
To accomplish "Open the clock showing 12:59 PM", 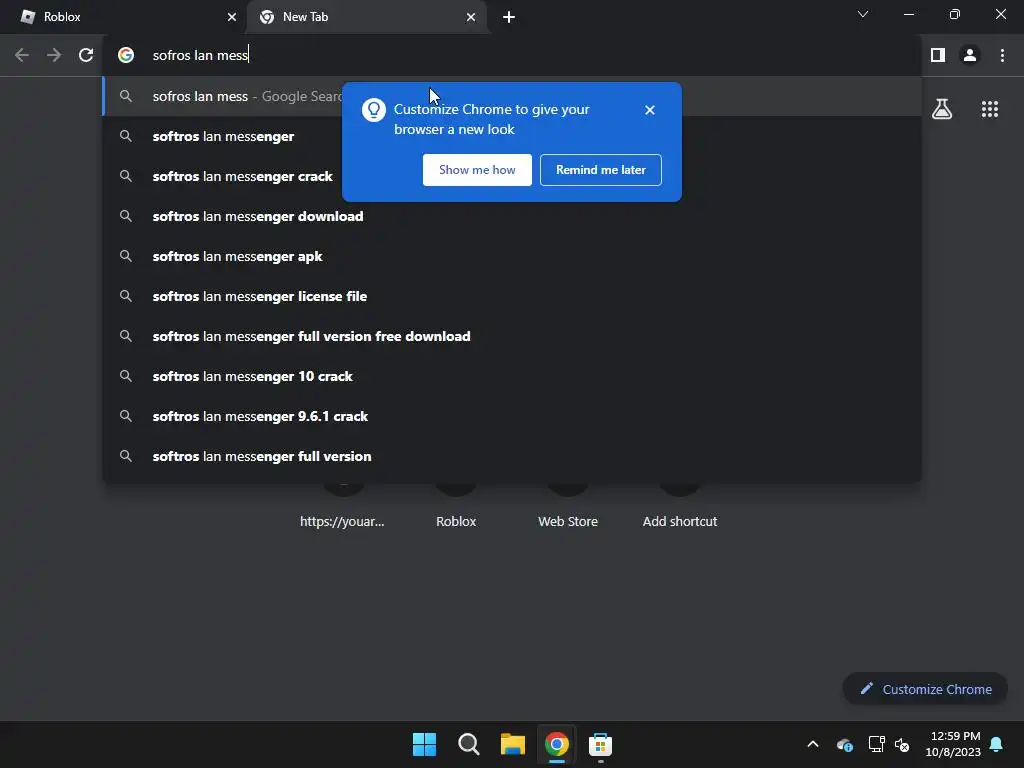I will point(953,744).
